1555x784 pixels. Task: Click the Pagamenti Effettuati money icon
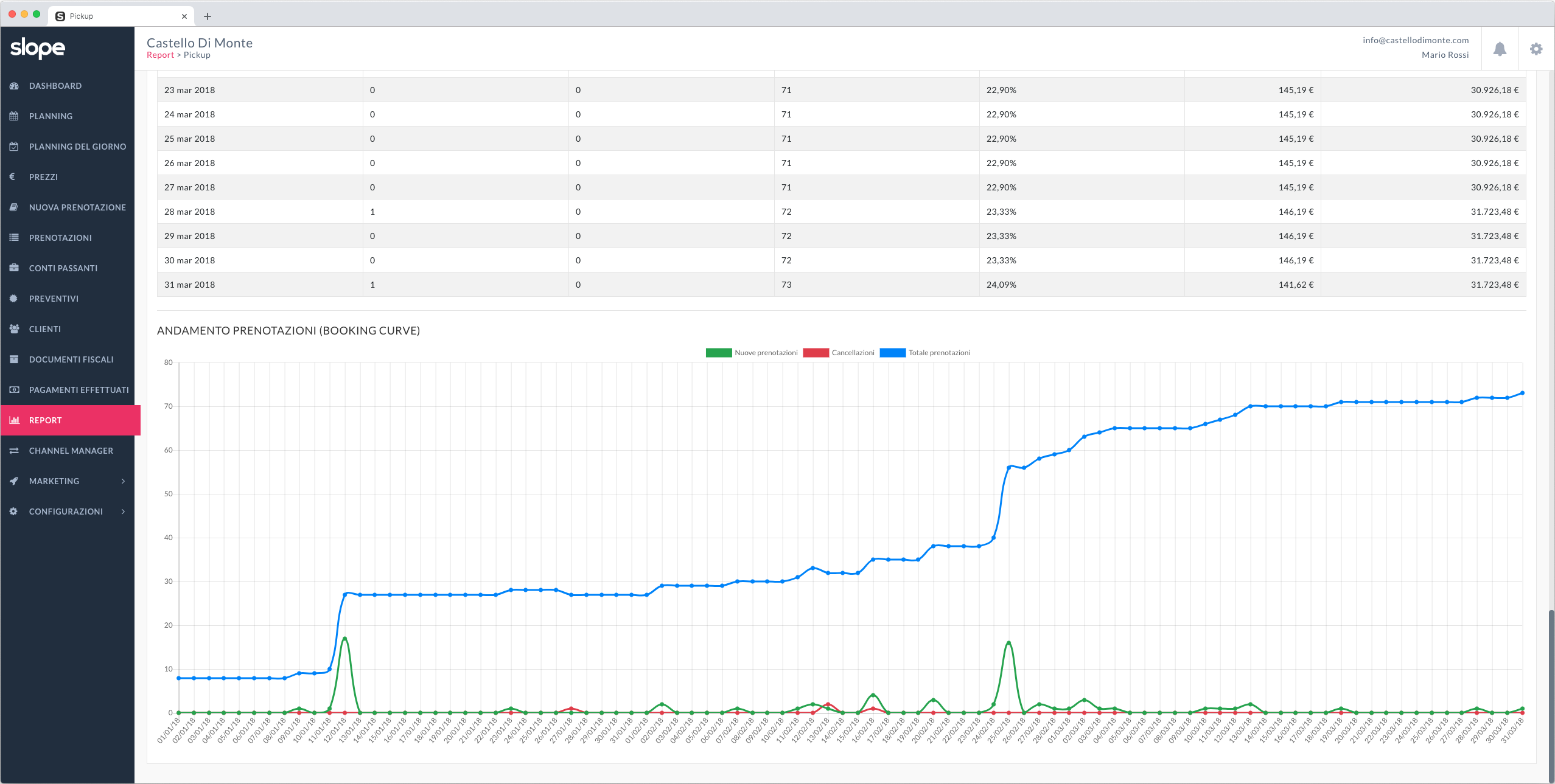tap(14, 390)
